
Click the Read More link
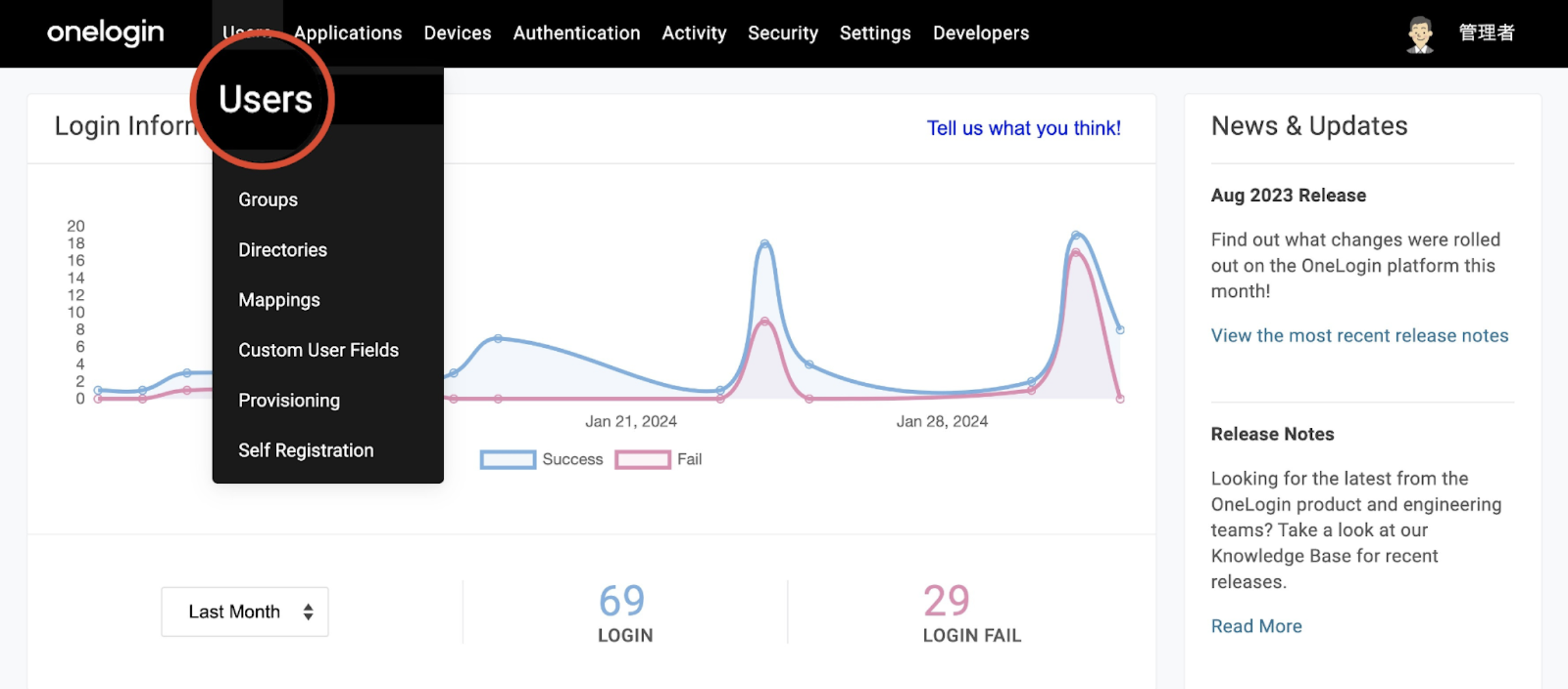(x=1256, y=625)
